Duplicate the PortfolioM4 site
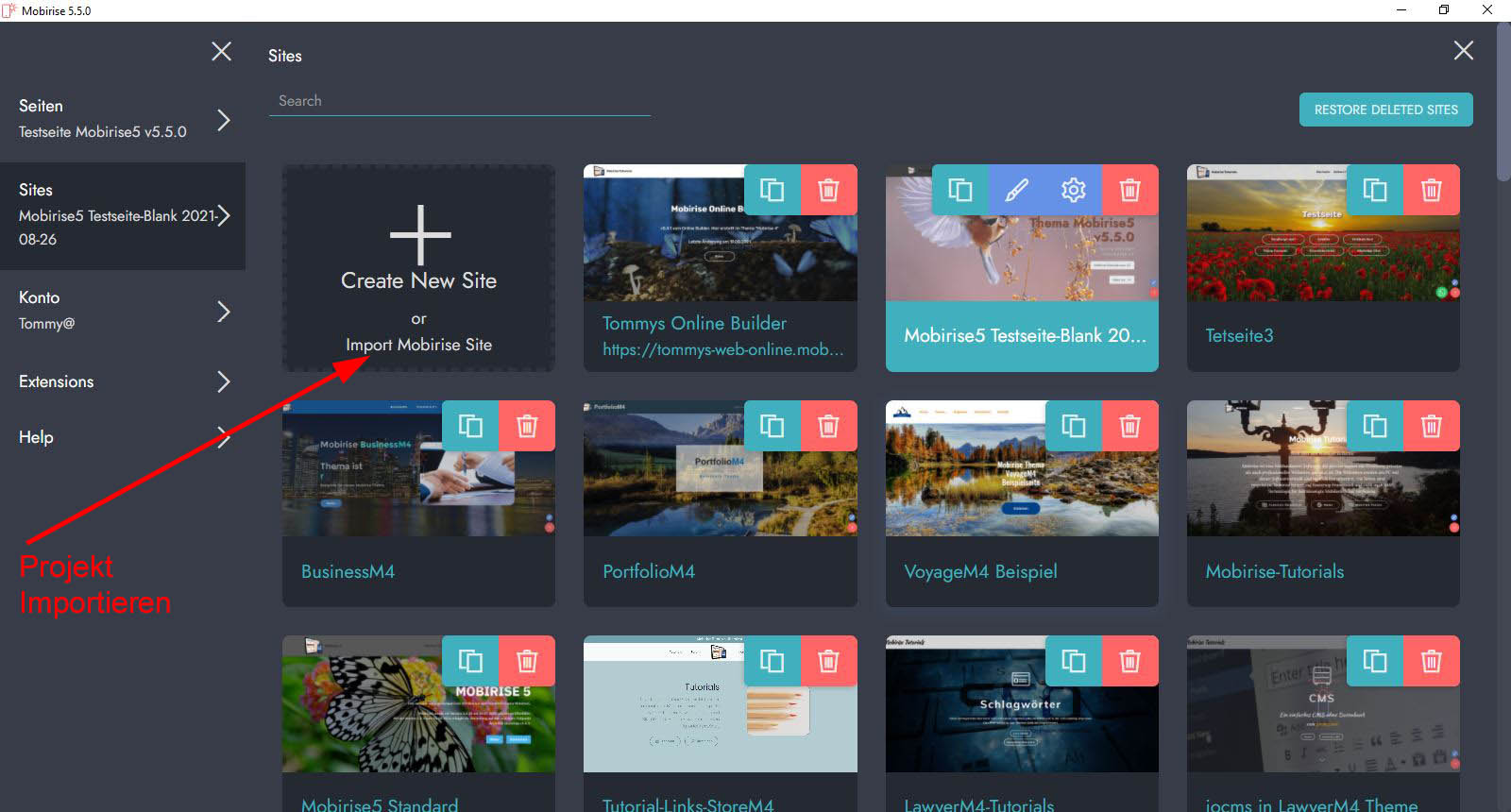Viewport: 1511px width, 812px height. pyautogui.click(x=772, y=426)
